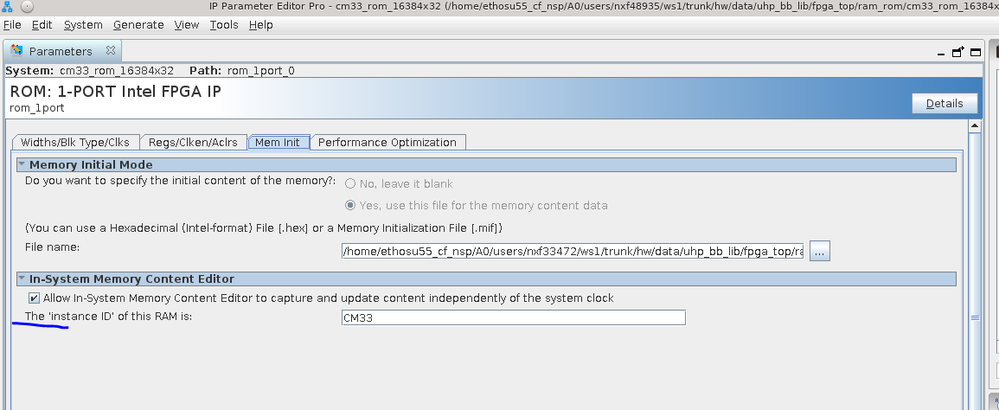Collapse the Memory Initial Mode section
999x410 pixels.
point(22,164)
